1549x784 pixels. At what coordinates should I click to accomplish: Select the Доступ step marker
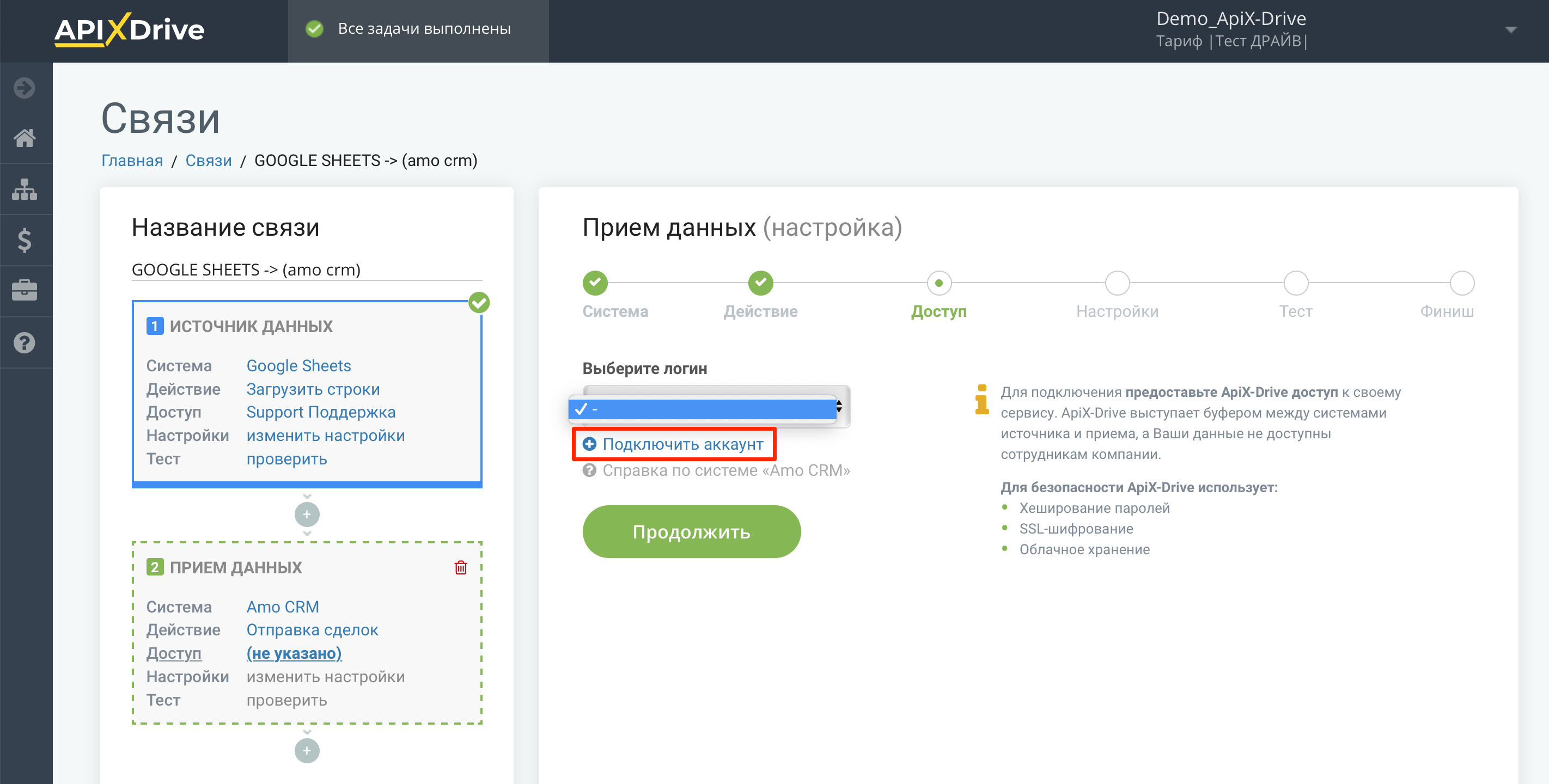point(938,283)
